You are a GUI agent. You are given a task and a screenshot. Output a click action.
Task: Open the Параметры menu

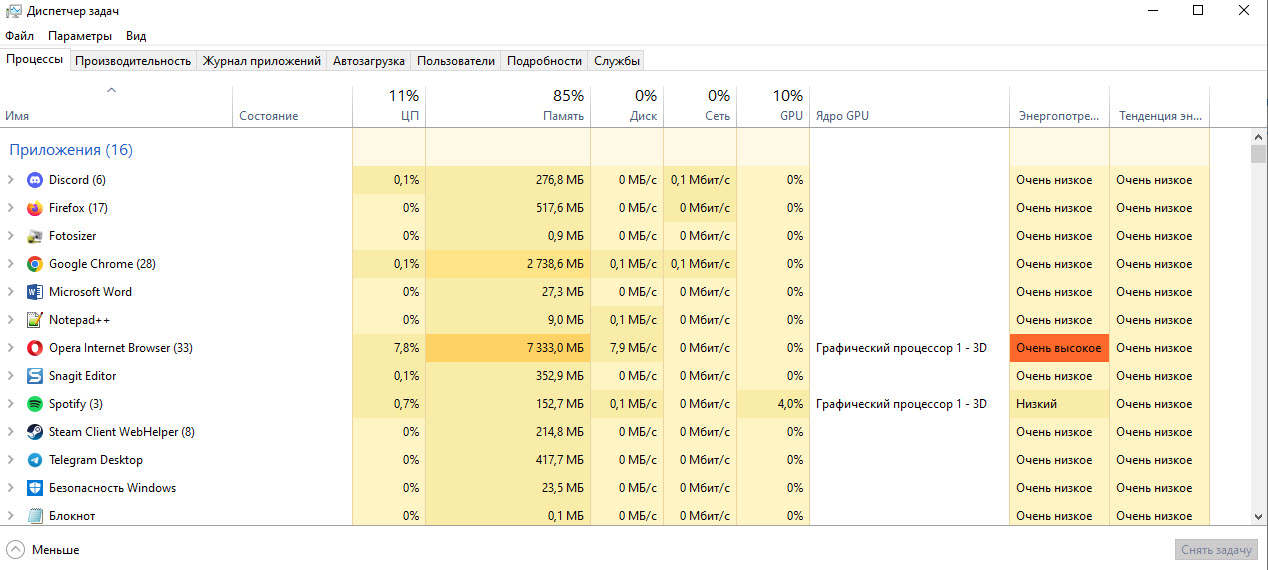80,36
